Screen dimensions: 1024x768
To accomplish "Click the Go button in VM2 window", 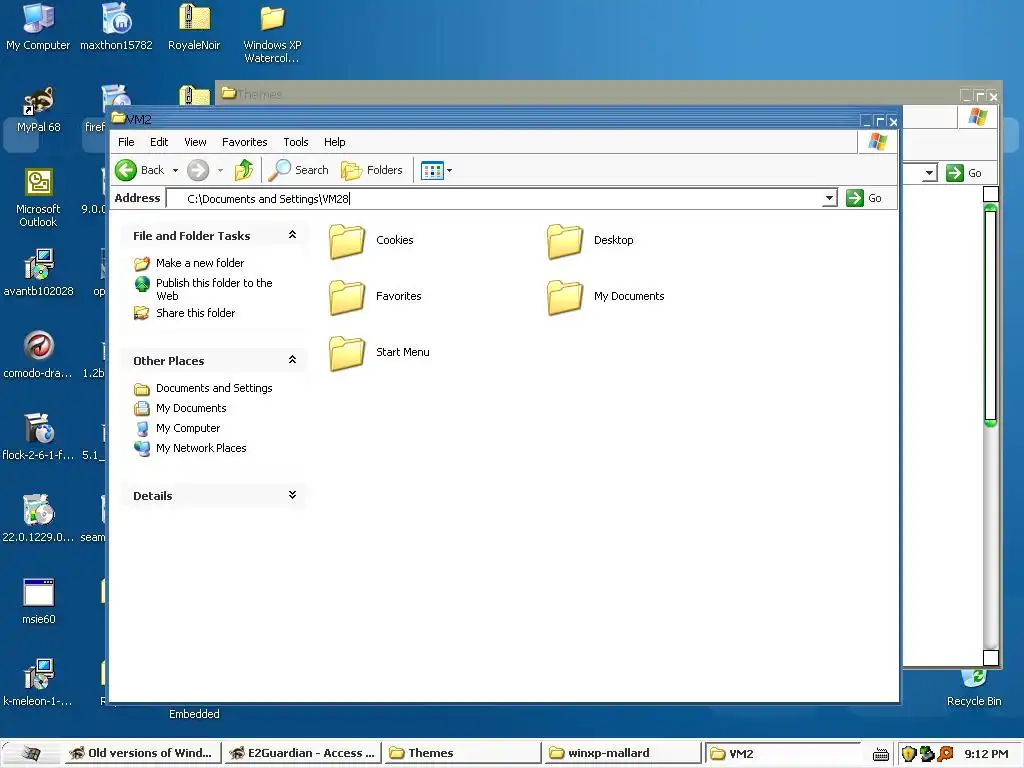I will pyautogui.click(x=864, y=198).
